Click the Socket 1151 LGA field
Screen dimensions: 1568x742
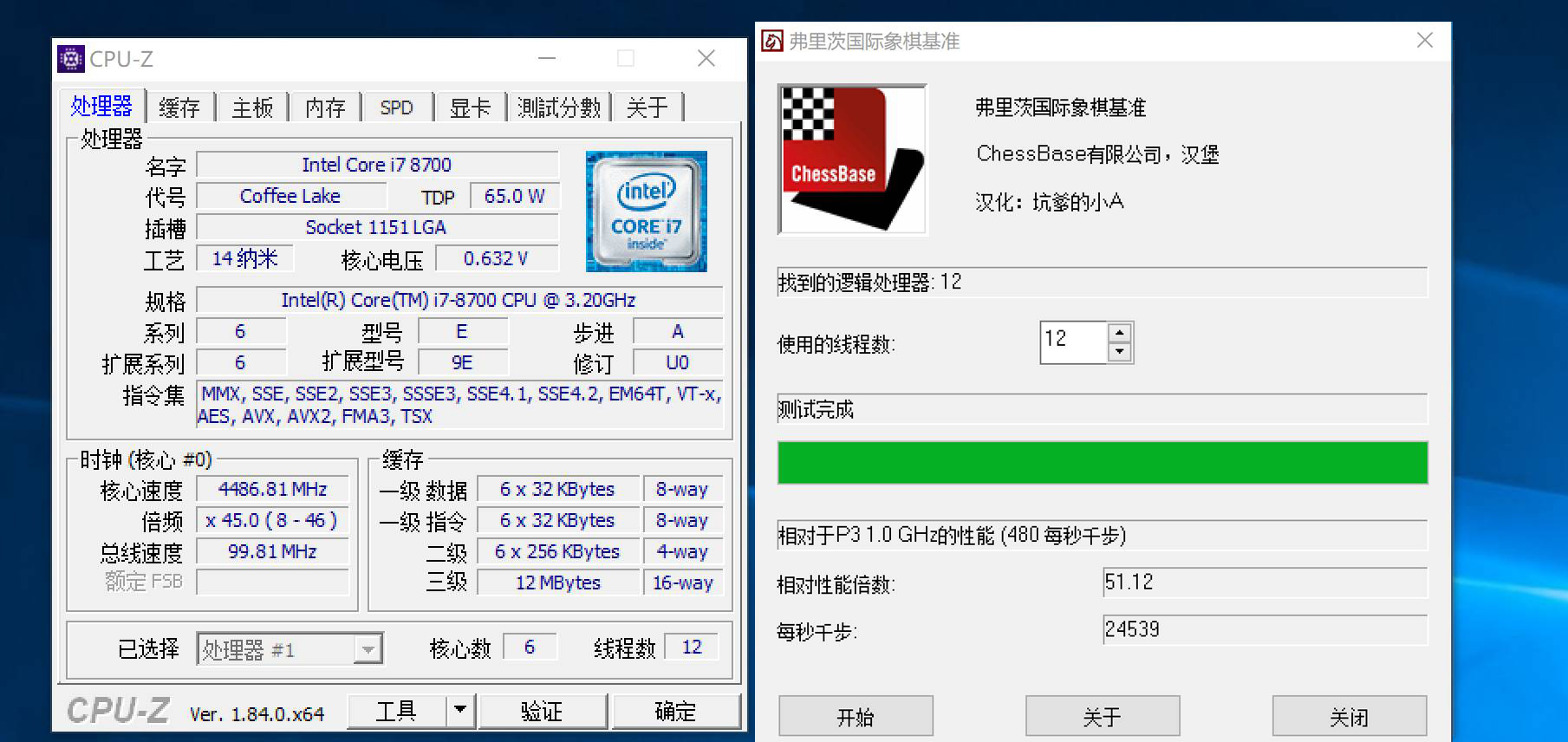coord(377,227)
